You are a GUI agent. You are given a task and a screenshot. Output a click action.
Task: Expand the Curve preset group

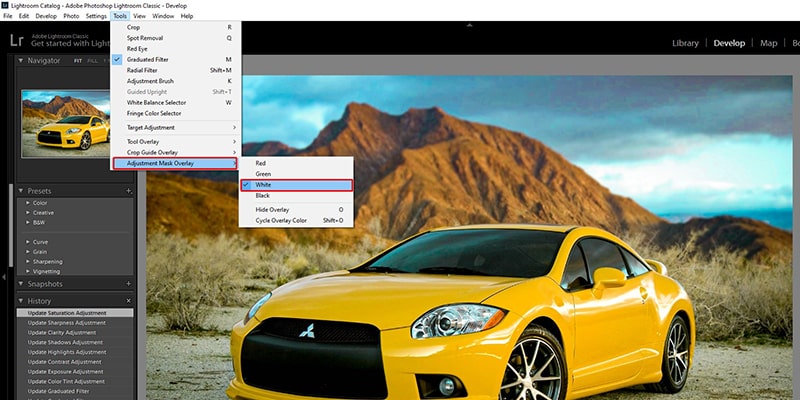click(x=28, y=242)
